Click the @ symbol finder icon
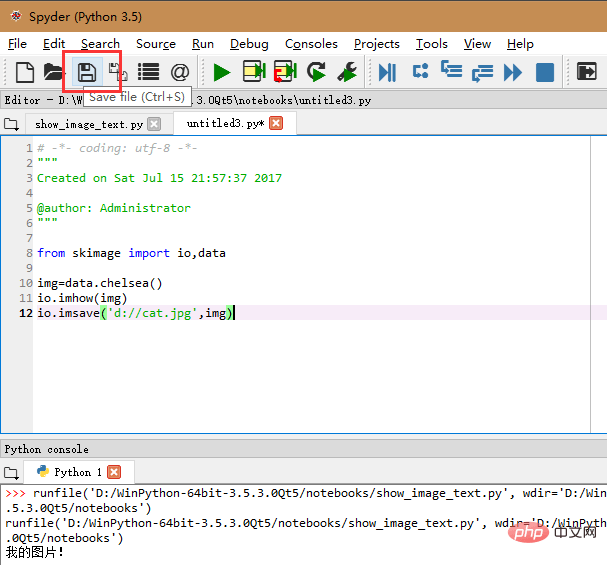This screenshot has width=607, height=565. pos(180,72)
